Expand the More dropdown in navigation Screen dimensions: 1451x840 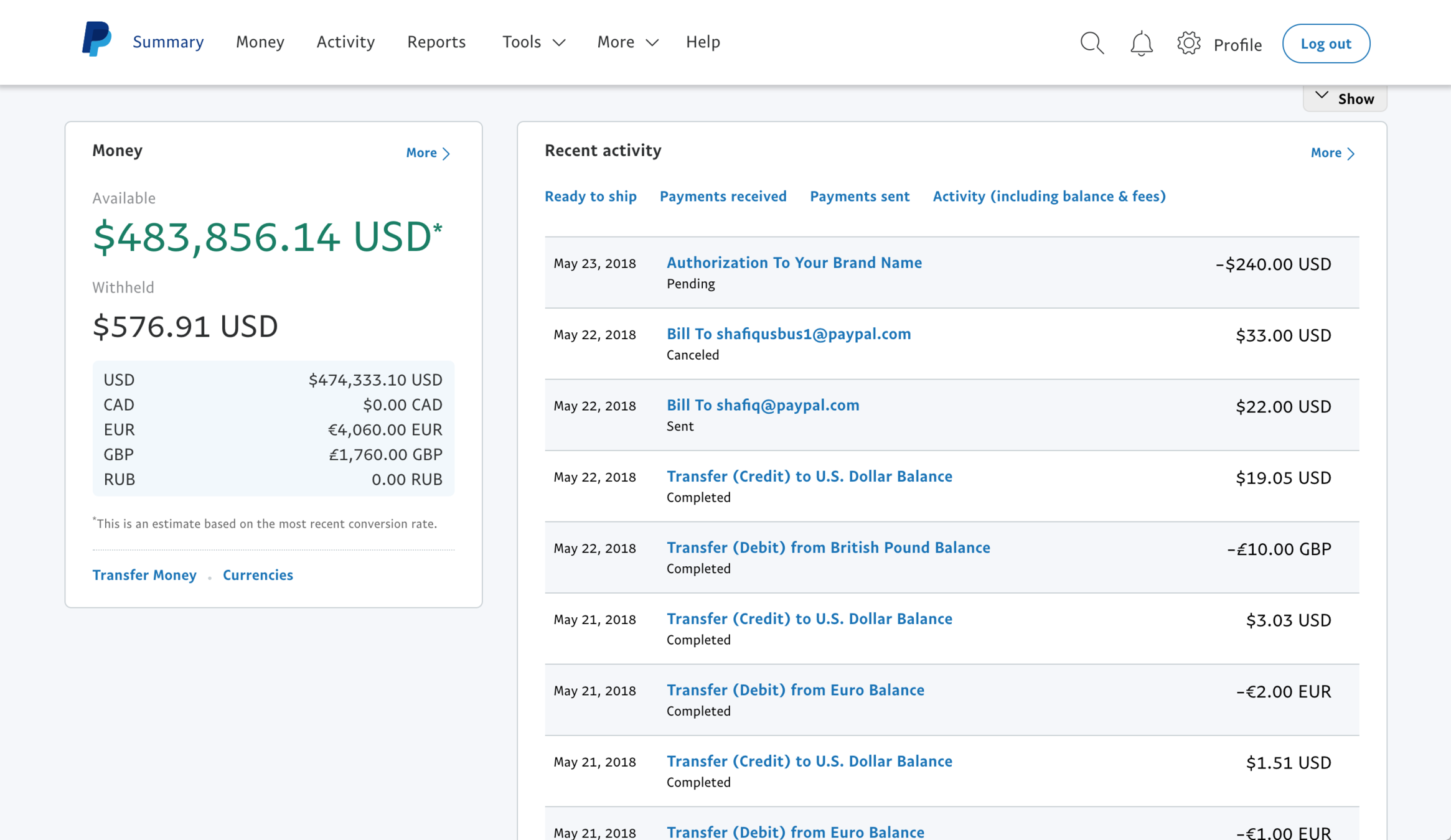point(627,42)
